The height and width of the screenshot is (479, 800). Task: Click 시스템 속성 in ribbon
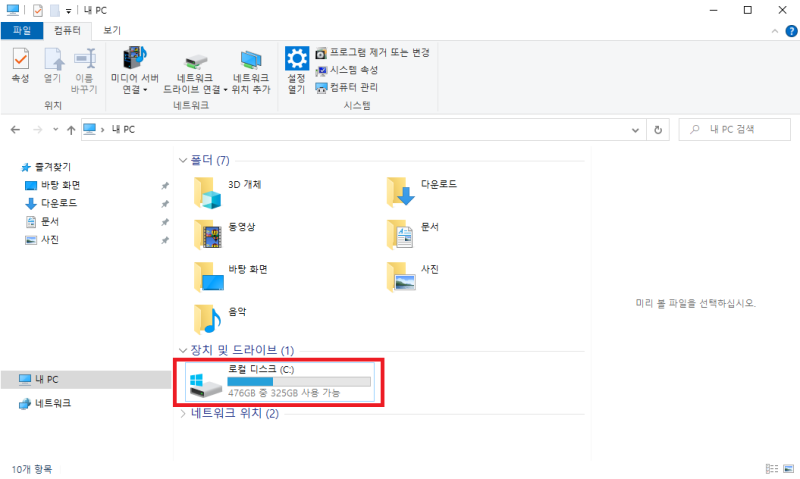(347, 70)
